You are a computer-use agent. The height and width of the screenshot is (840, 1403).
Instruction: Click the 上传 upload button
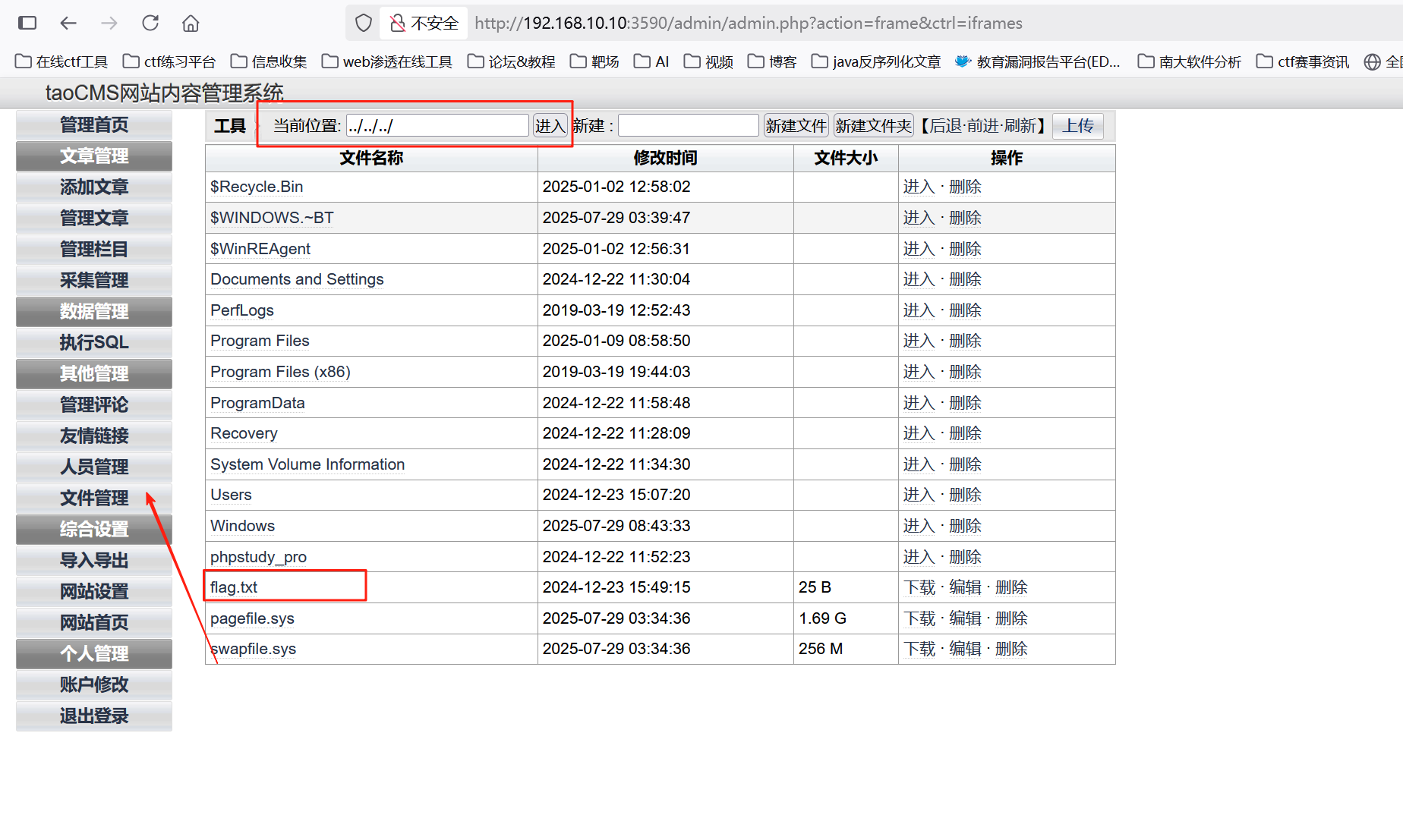coord(1078,126)
